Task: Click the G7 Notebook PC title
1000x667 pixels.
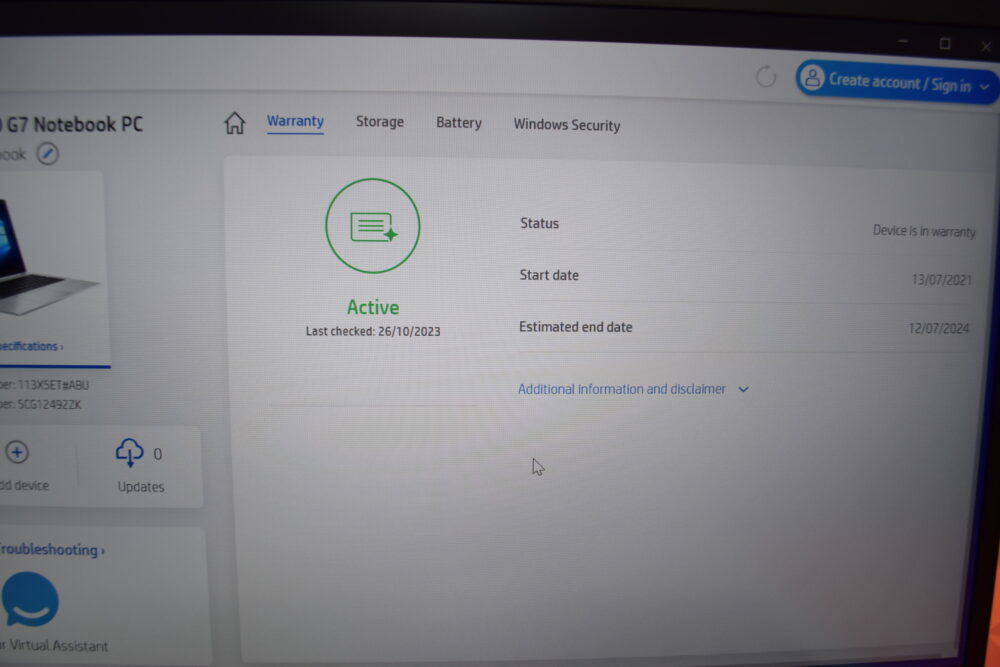Action: [73, 124]
